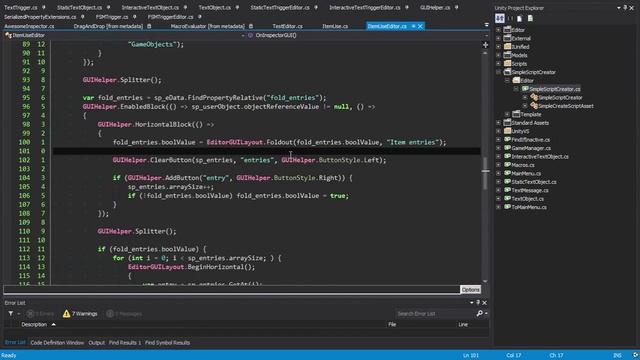This screenshot has height=360, width=640.
Task: Open the InteractiveTextObject.cs tab
Action: point(150,7)
